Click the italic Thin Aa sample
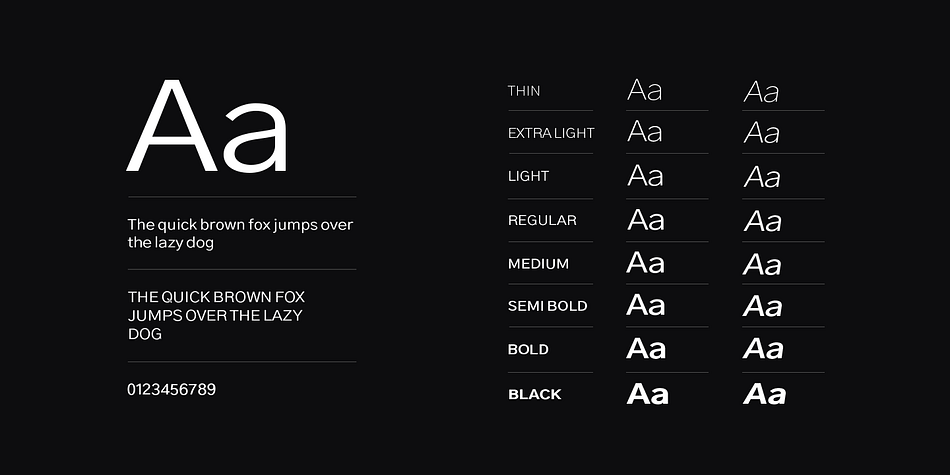Viewport: 950px width, 475px height. (x=762, y=92)
